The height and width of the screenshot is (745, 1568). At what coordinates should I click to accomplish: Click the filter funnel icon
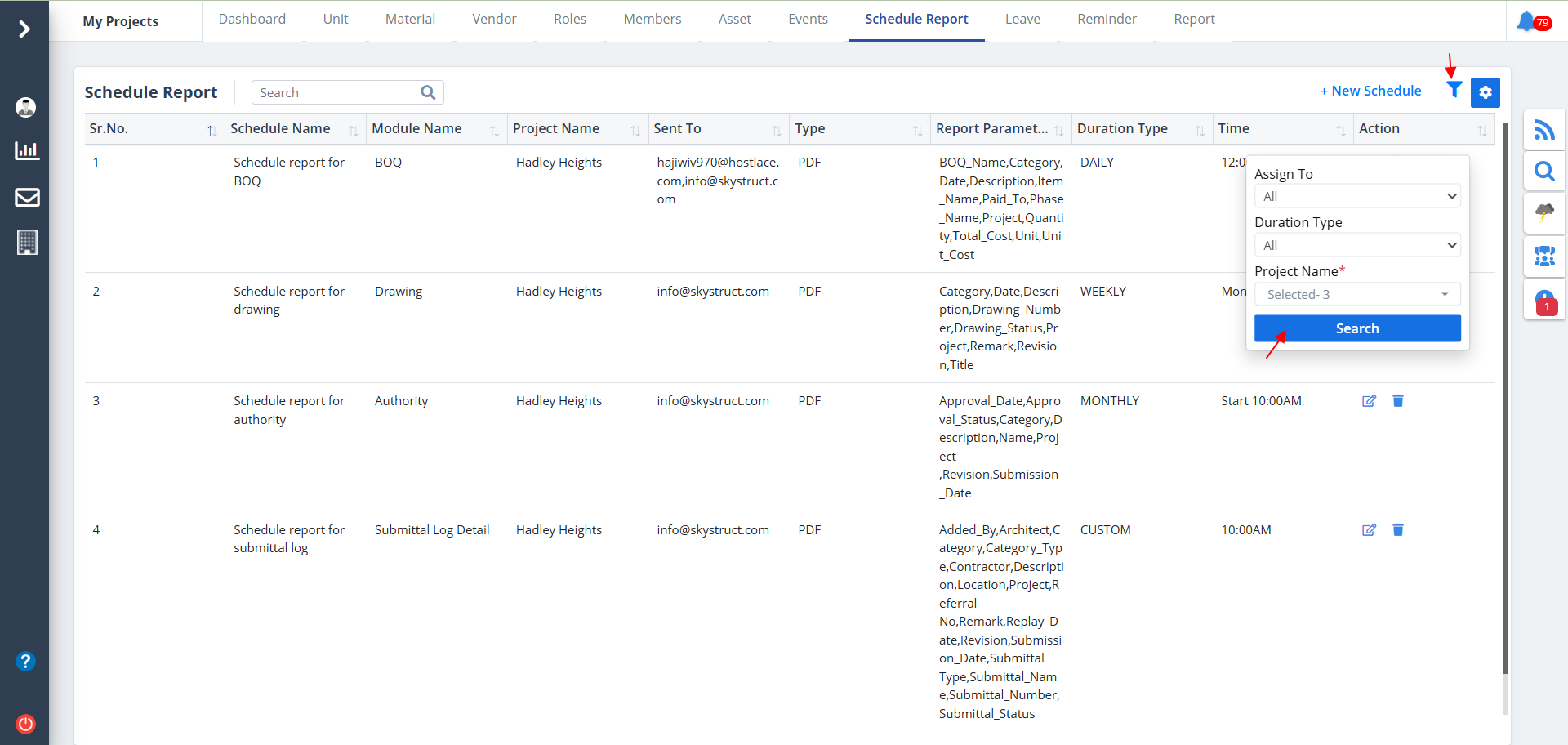tap(1454, 91)
